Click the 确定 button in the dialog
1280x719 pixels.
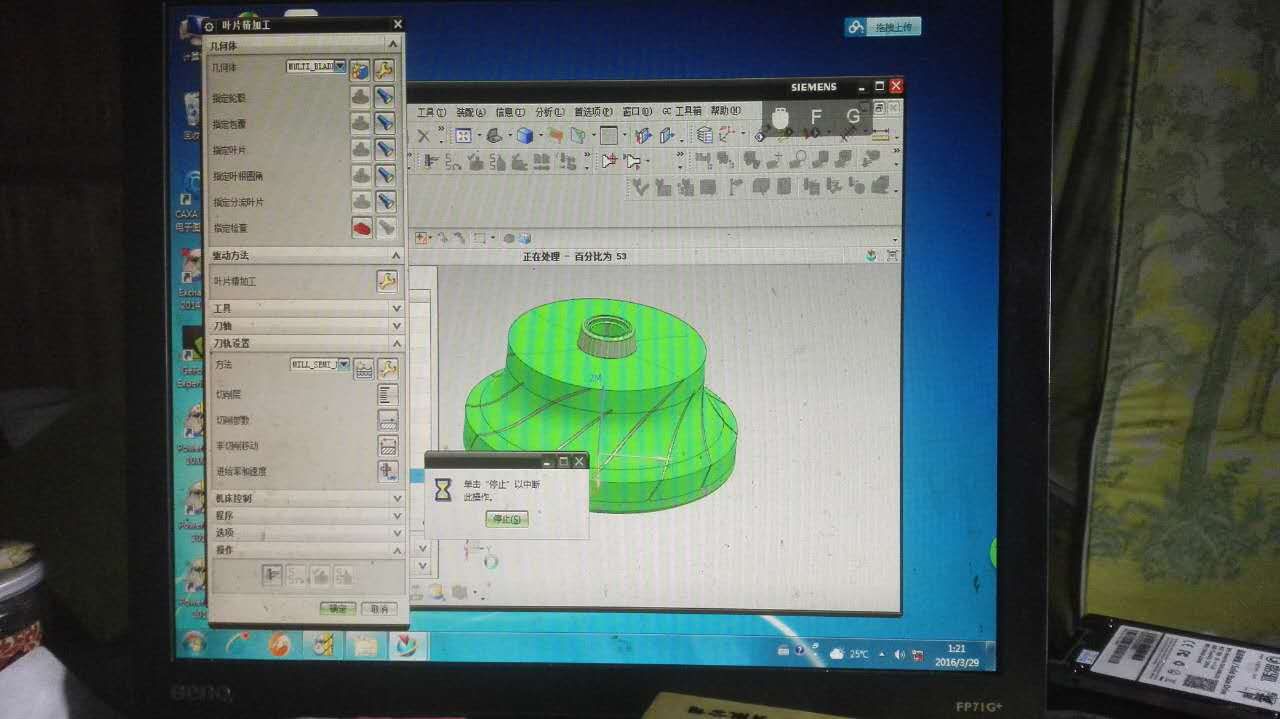[338, 608]
